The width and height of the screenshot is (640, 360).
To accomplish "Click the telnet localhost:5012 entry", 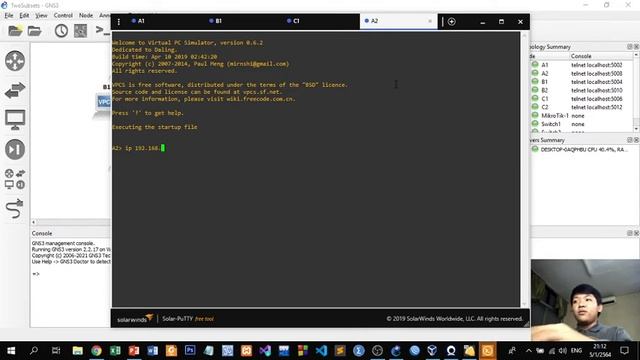I will (596, 107).
